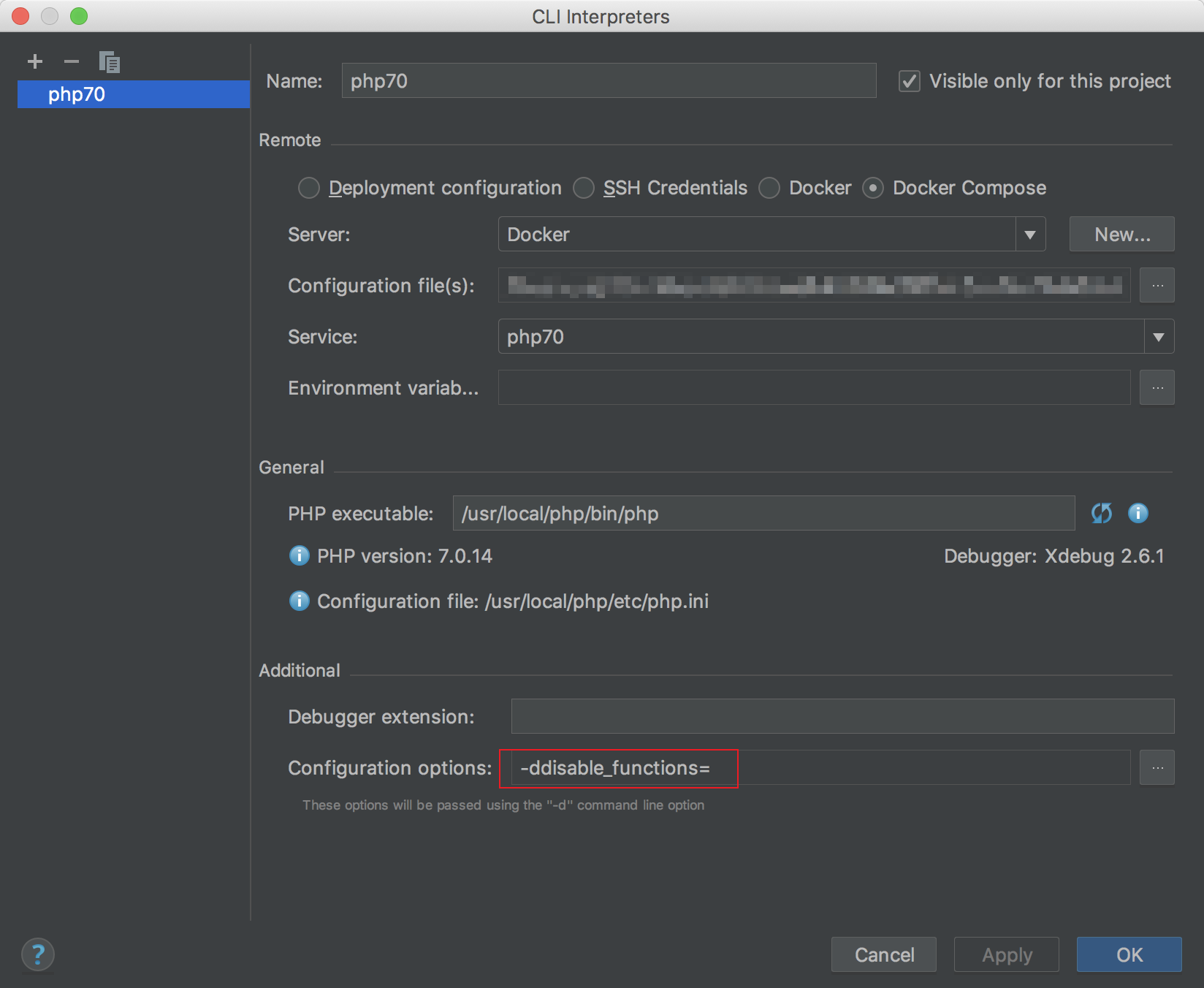Apply the interpreter changes
Viewport: 1204px width, 988px height.
[x=1006, y=954]
